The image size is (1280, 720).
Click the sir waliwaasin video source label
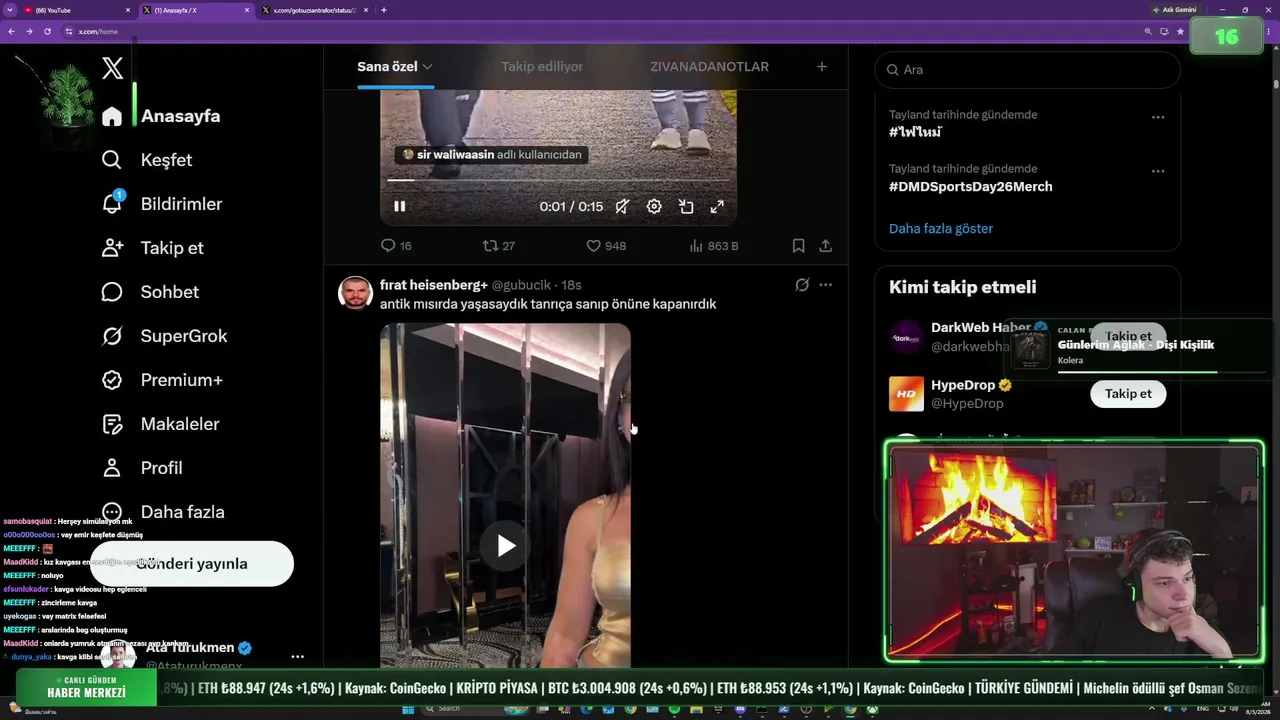(x=491, y=155)
